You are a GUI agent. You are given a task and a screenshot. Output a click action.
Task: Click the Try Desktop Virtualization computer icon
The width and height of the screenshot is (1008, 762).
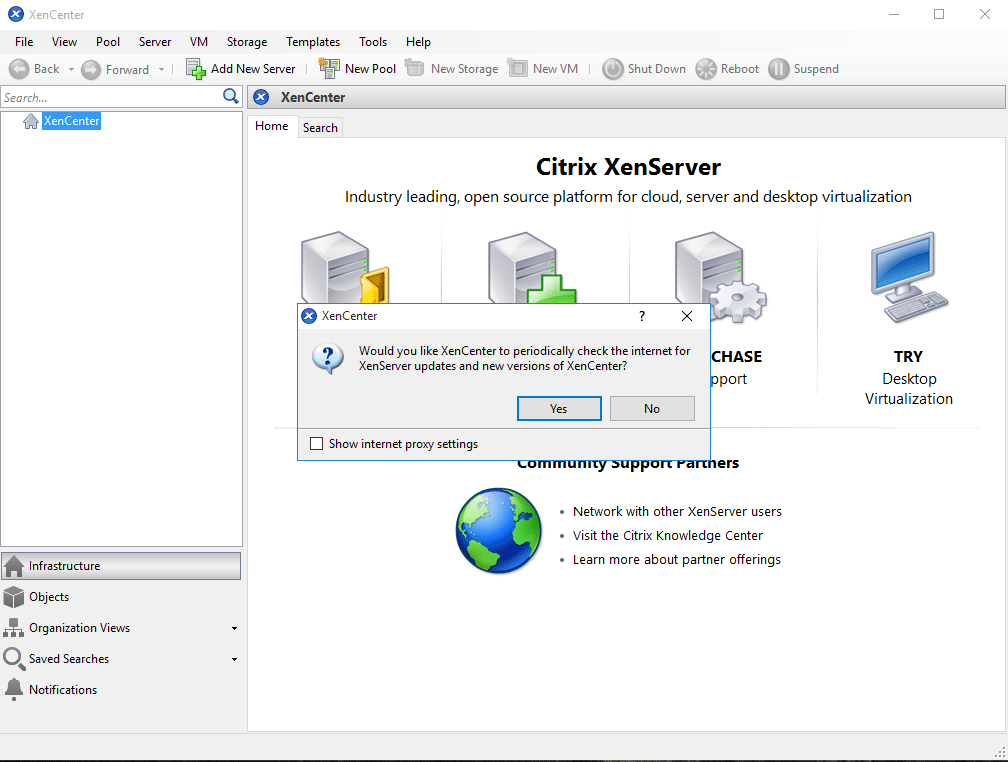click(909, 277)
